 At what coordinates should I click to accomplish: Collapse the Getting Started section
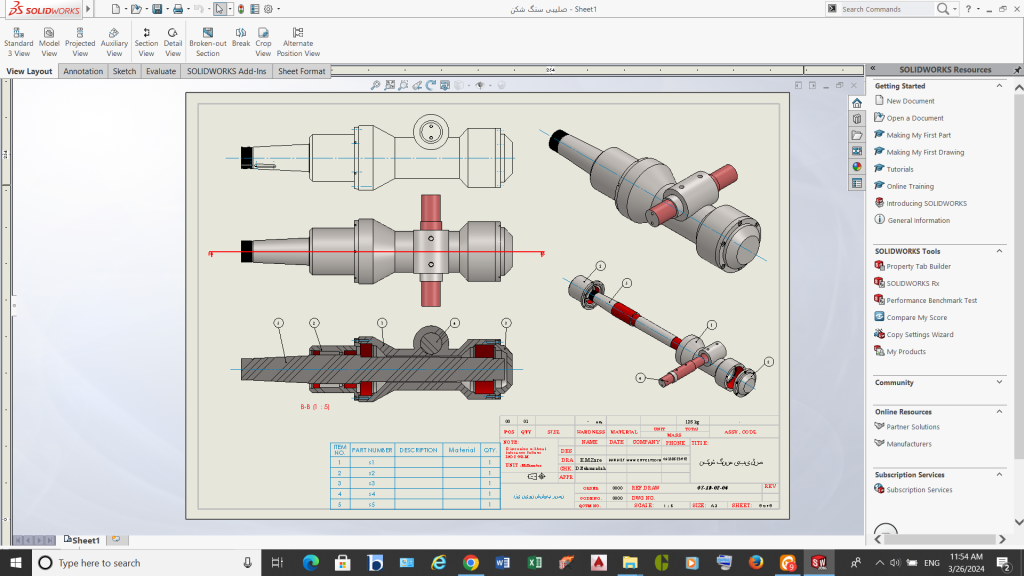tap(1001, 86)
